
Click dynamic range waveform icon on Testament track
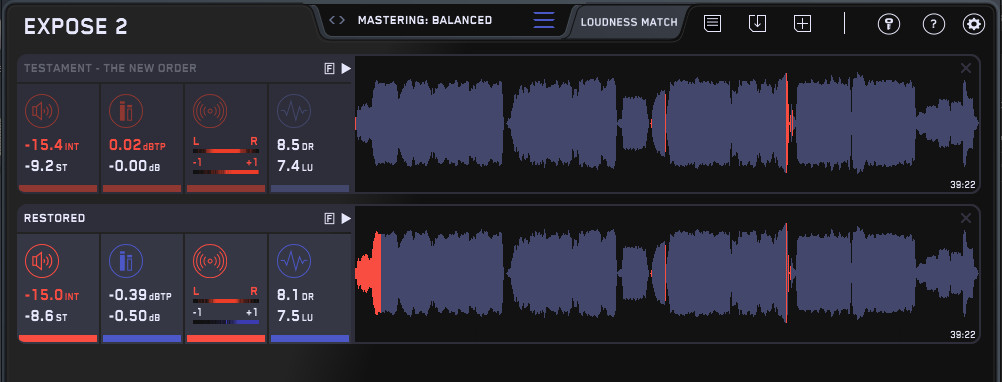click(294, 111)
